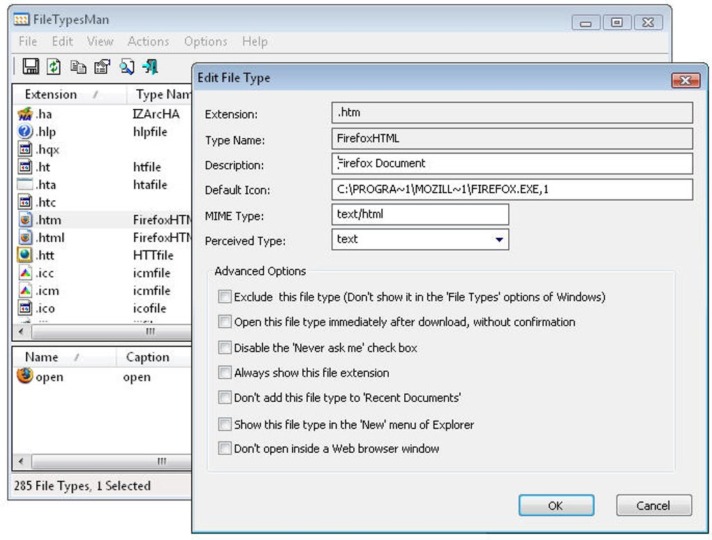Click the 'IZArcHA' type name cell
Image resolution: width=712 pixels, height=540 pixels.
pos(156,114)
